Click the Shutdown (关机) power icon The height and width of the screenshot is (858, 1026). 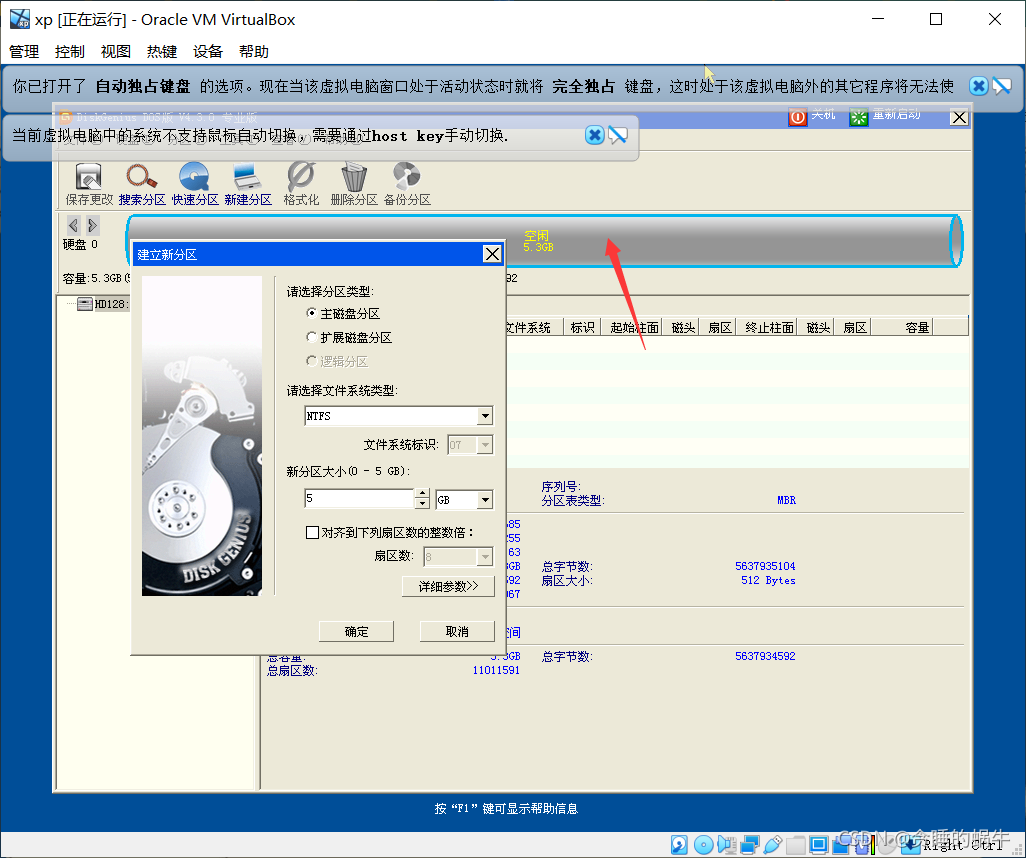click(798, 116)
